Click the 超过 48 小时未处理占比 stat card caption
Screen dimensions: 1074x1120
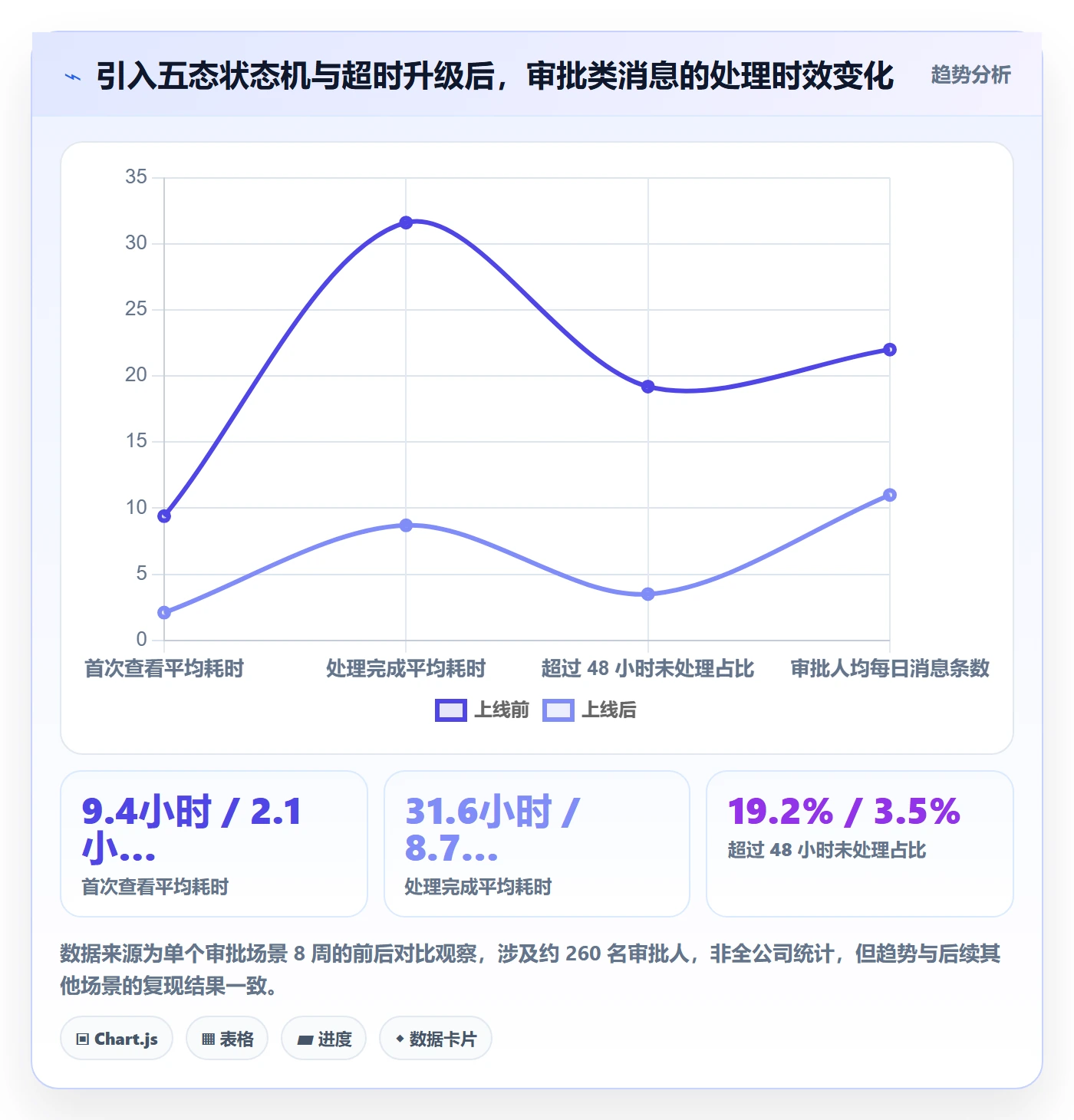(x=827, y=850)
